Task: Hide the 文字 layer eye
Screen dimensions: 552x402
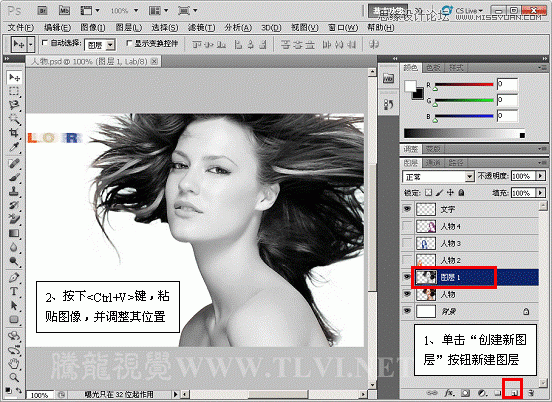Action: click(407, 209)
